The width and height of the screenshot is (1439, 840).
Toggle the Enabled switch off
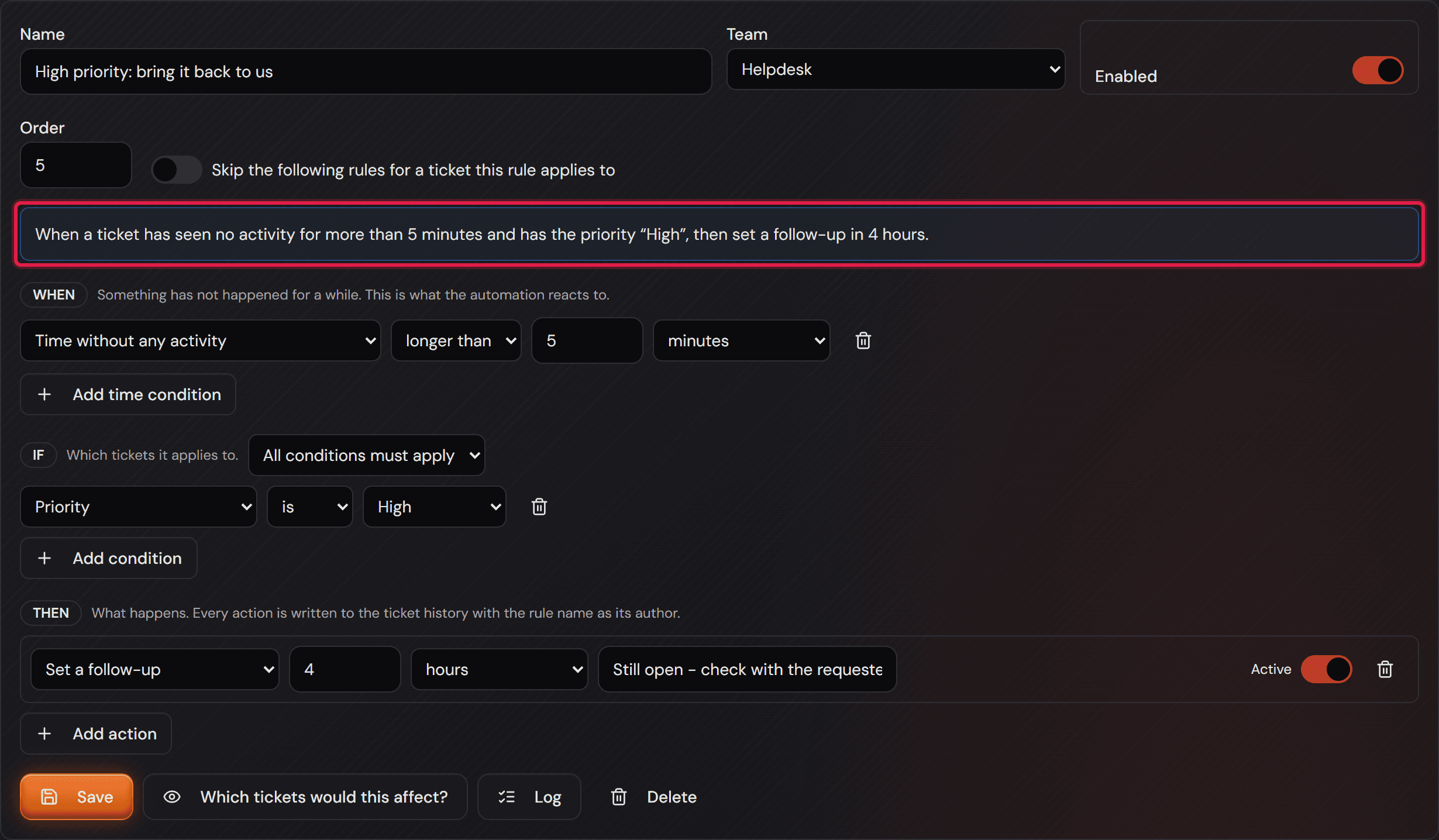(x=1378, y=70)
